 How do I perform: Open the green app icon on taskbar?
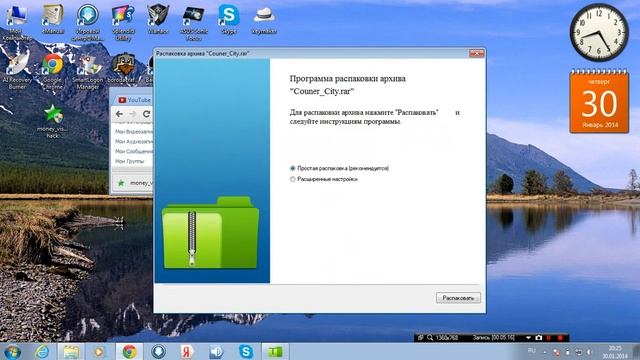pos(275,351)
